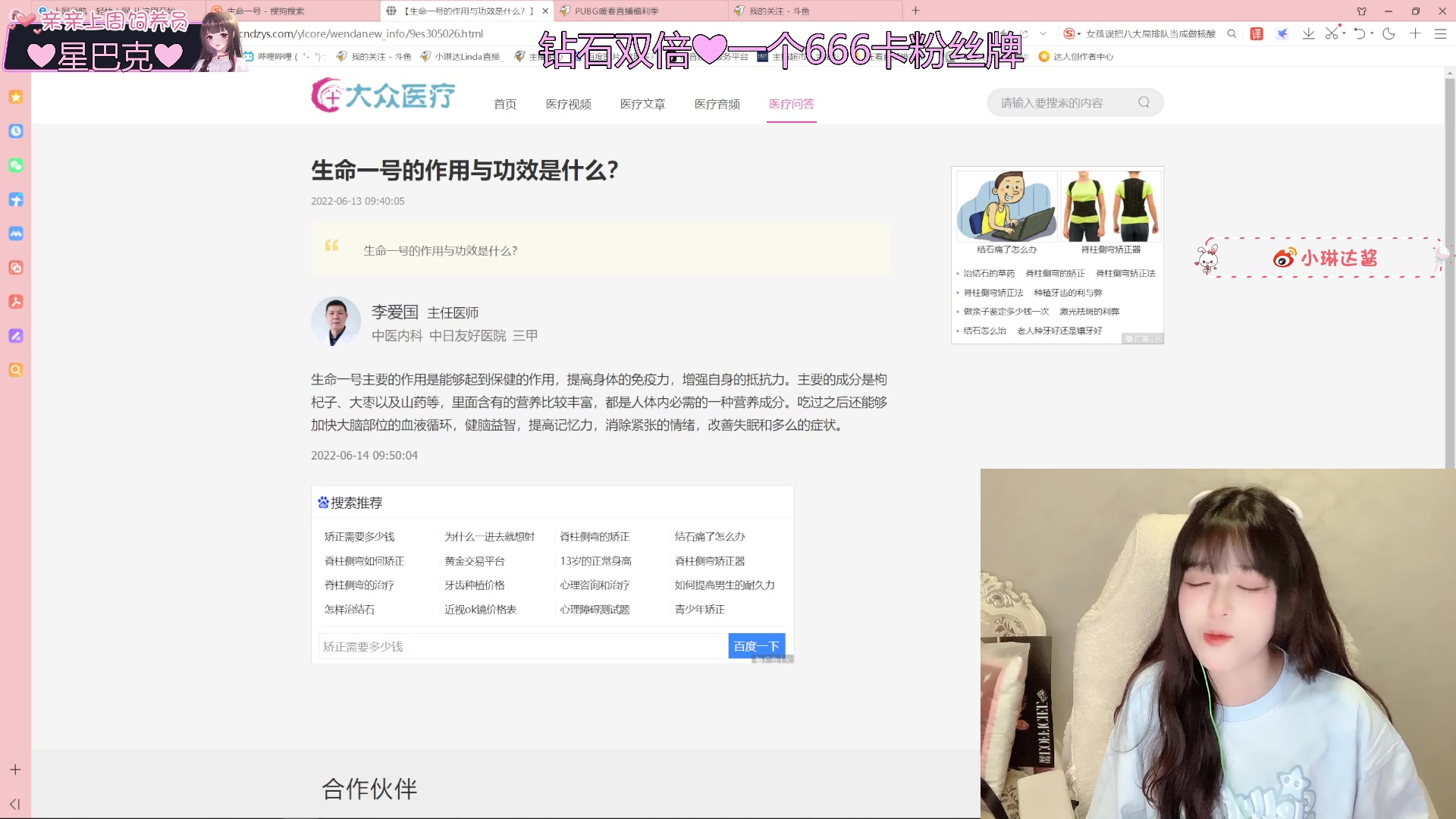1456x819 pixels.
Task: Click the magnifier icon in site search box
Action: pyautogui.click(x=1144, y=102)
